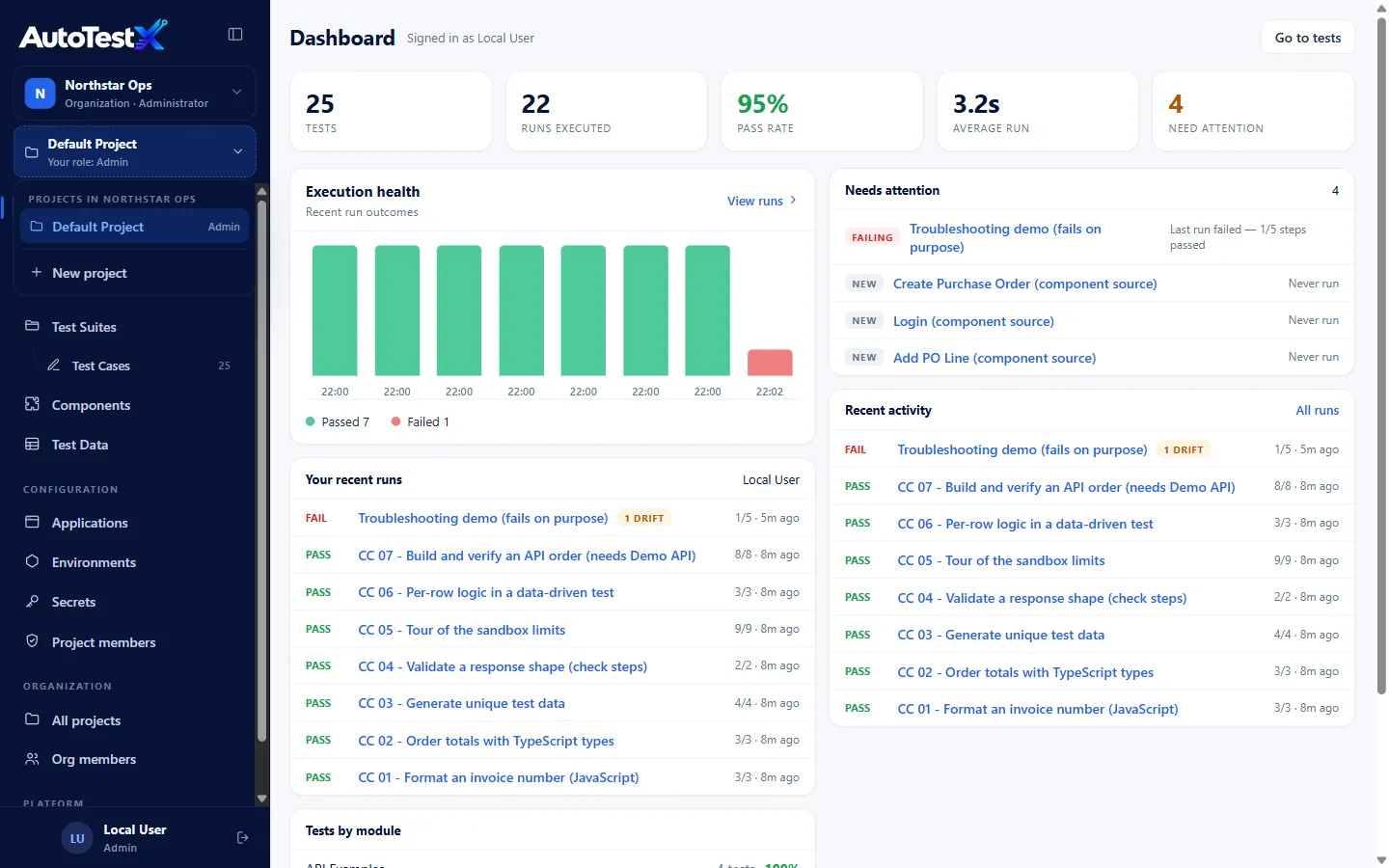Click the LU user avatar
Screen dimensions: 1389x868
[x=77, y=838]
